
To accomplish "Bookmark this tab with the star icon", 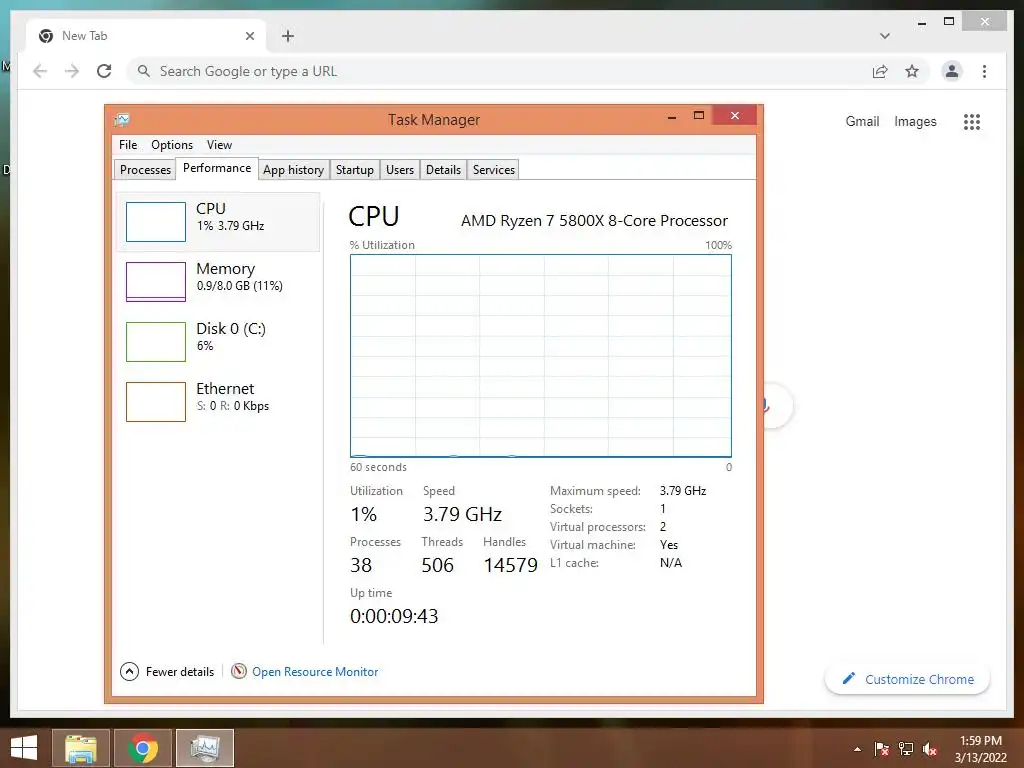I will pyautogui.click(x=912, y=71).
